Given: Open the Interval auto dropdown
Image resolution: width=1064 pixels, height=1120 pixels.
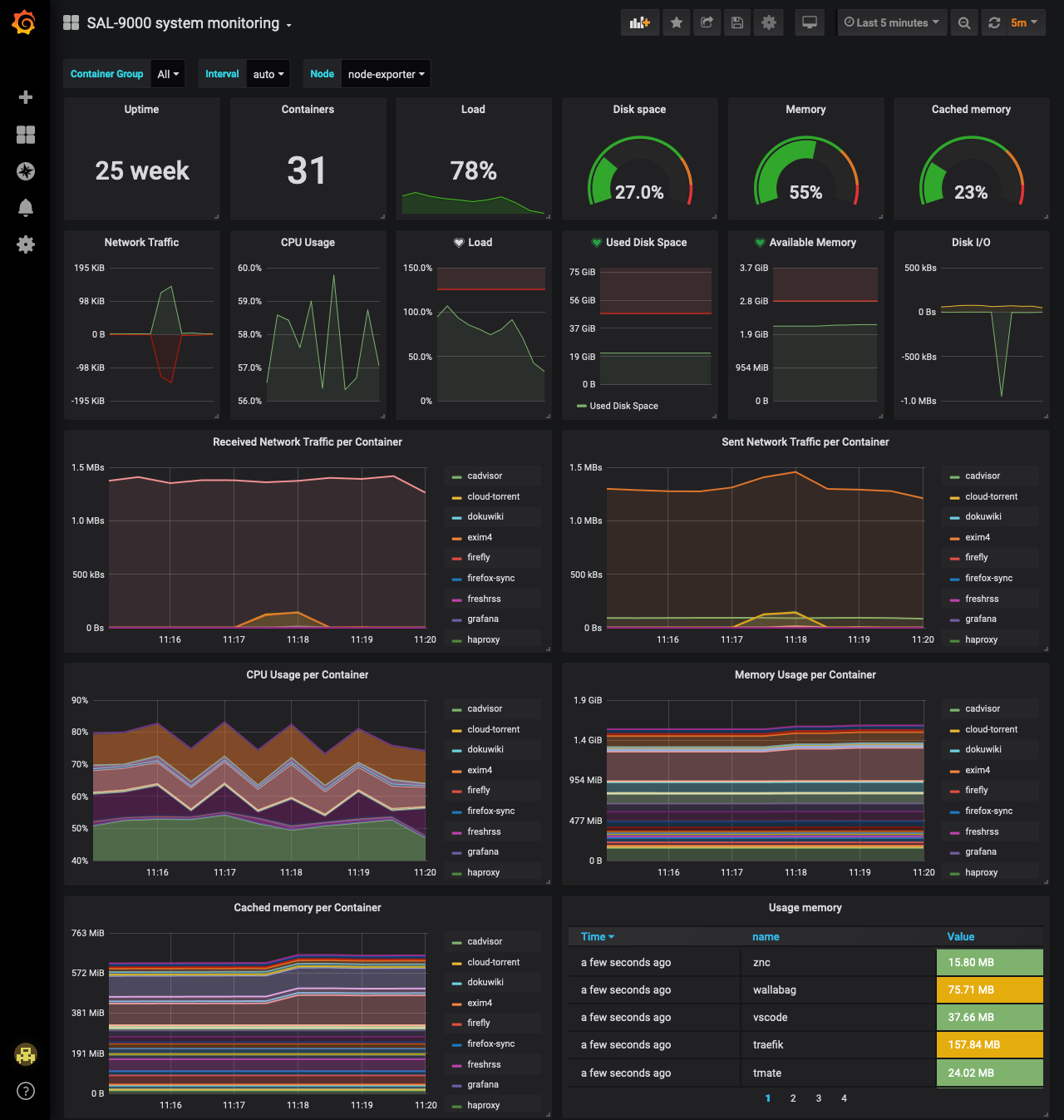Looking at the screenshot, I should pos(268,74).
